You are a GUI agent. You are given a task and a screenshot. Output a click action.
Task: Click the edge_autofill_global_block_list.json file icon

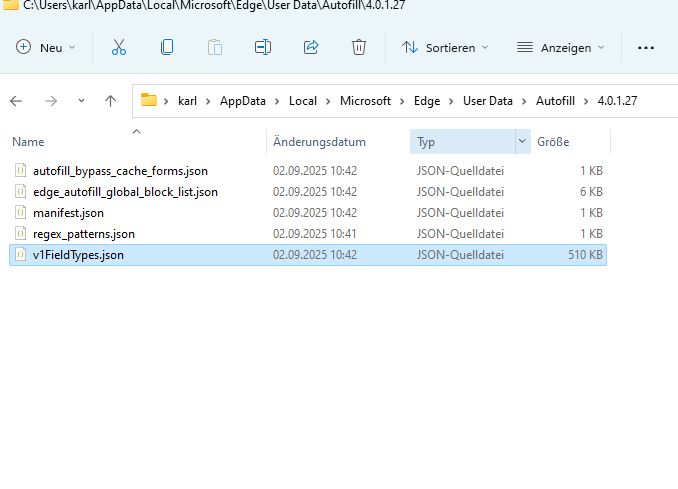[x=20, y=191]
